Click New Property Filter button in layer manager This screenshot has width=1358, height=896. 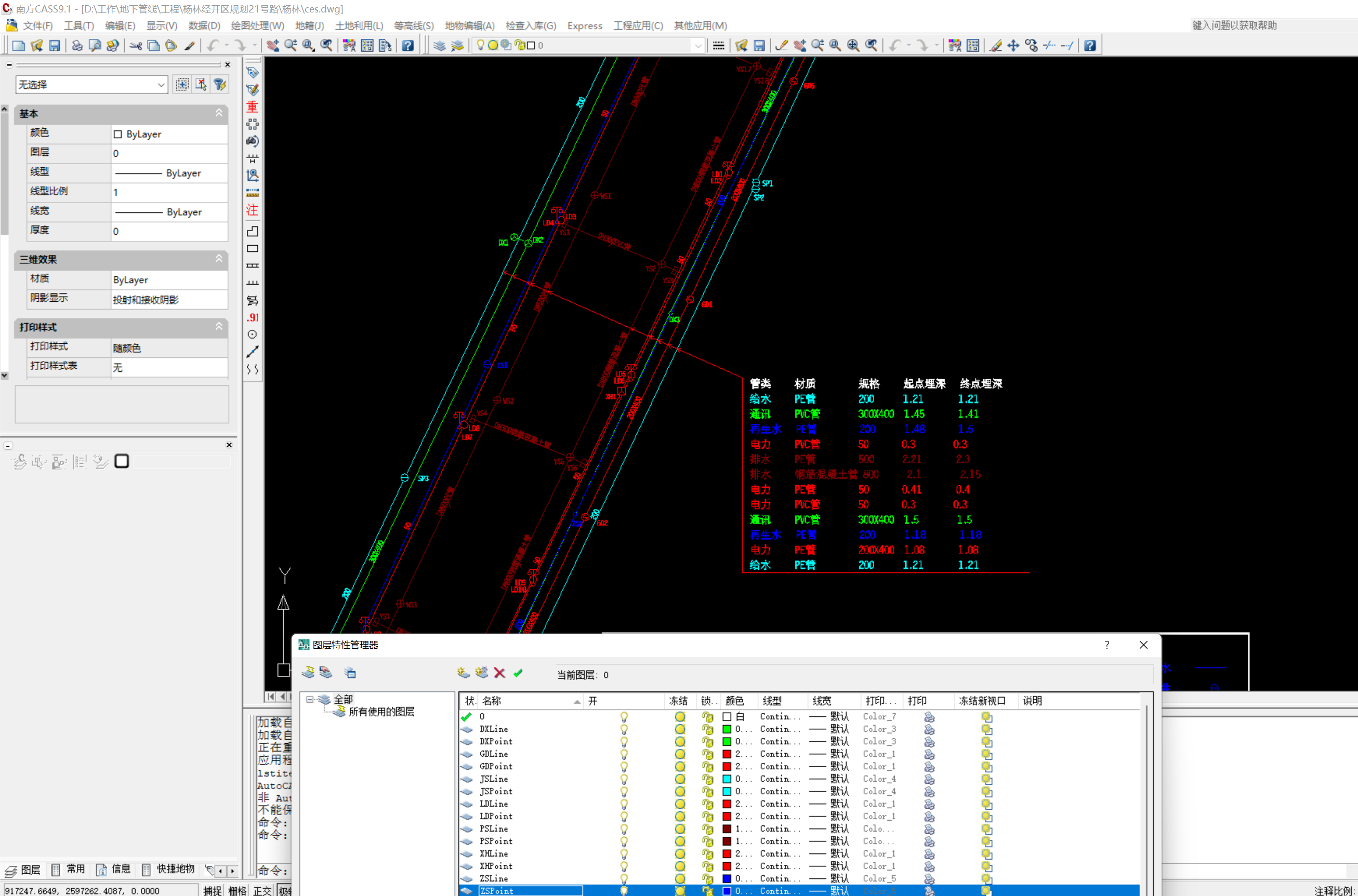tap(308, 673)
